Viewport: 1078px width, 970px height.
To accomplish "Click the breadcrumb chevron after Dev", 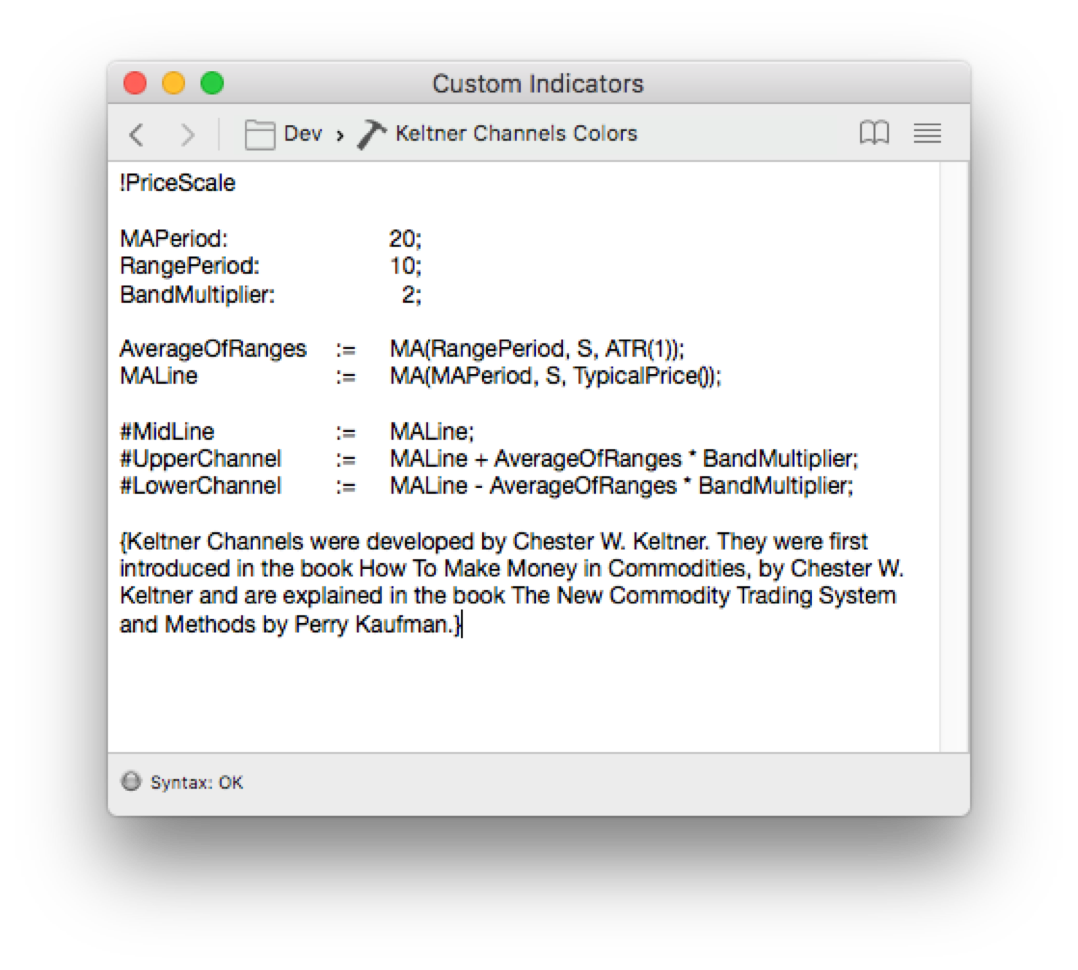I will pos(340,135).
